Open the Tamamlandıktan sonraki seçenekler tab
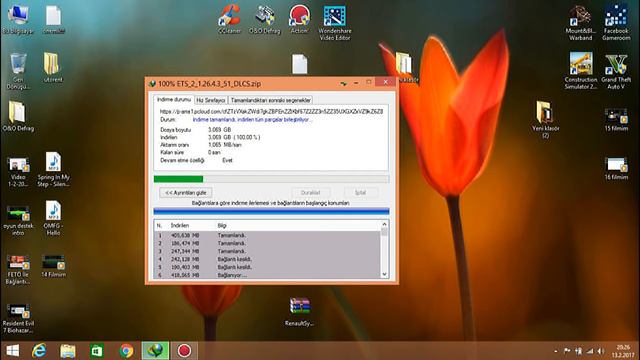 [x=271, y=100]
